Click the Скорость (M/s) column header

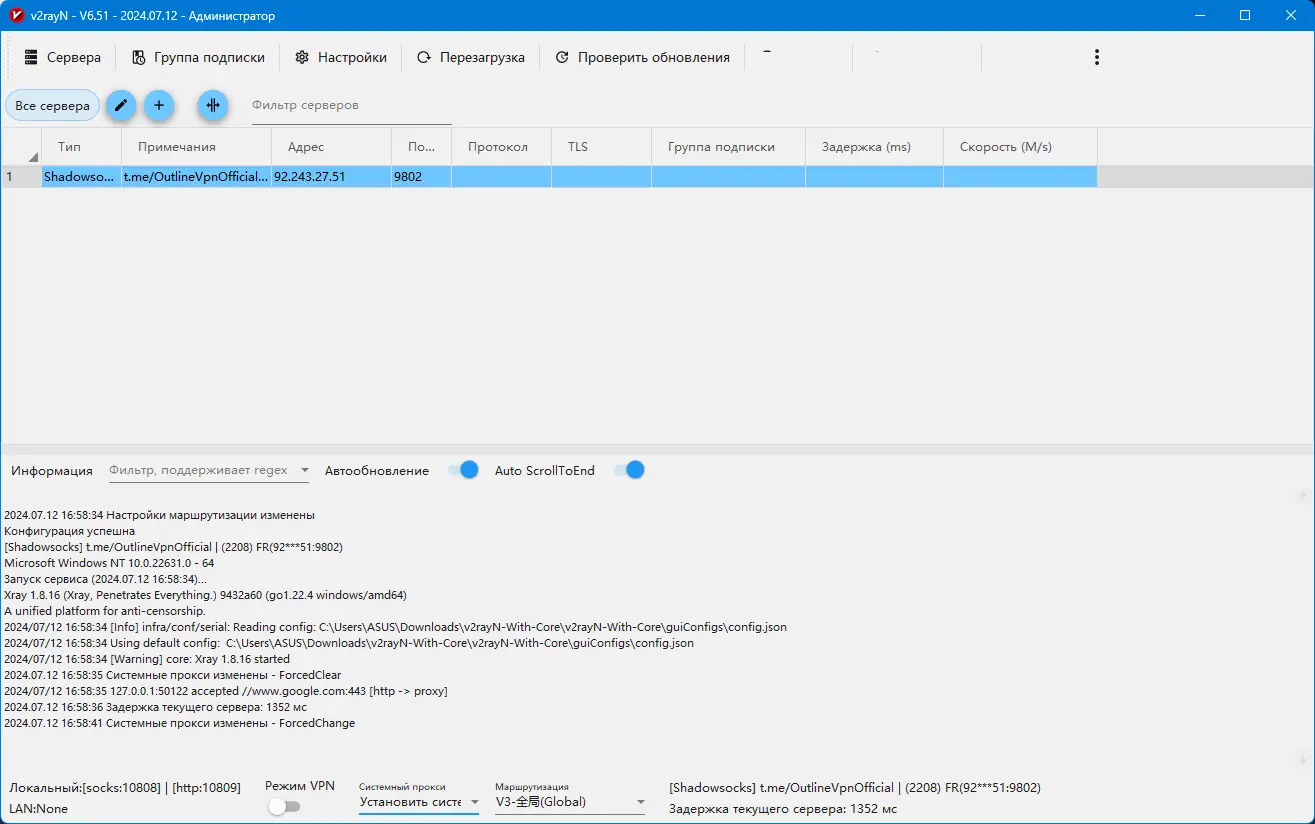(1020, 147)
